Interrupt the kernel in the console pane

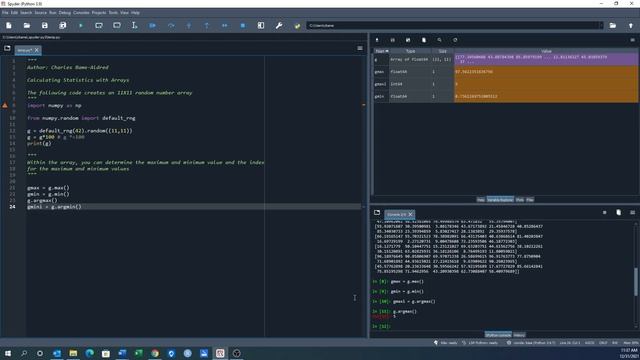coord(604,213)
